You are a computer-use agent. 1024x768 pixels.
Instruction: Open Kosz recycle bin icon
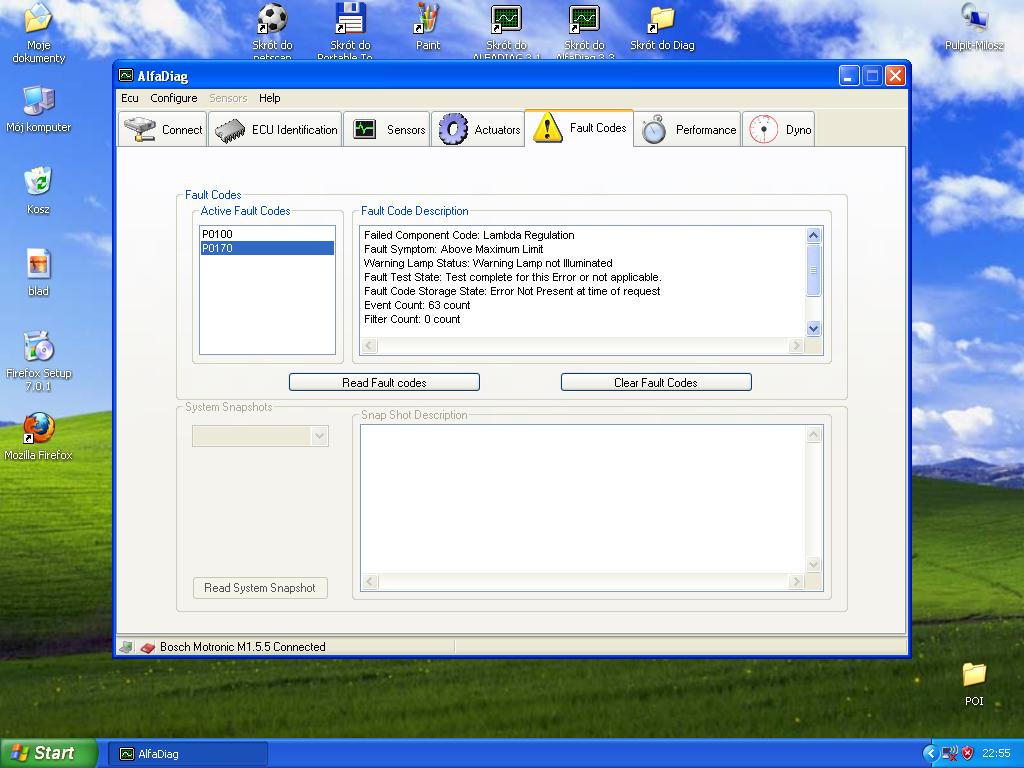click(38, 182)
